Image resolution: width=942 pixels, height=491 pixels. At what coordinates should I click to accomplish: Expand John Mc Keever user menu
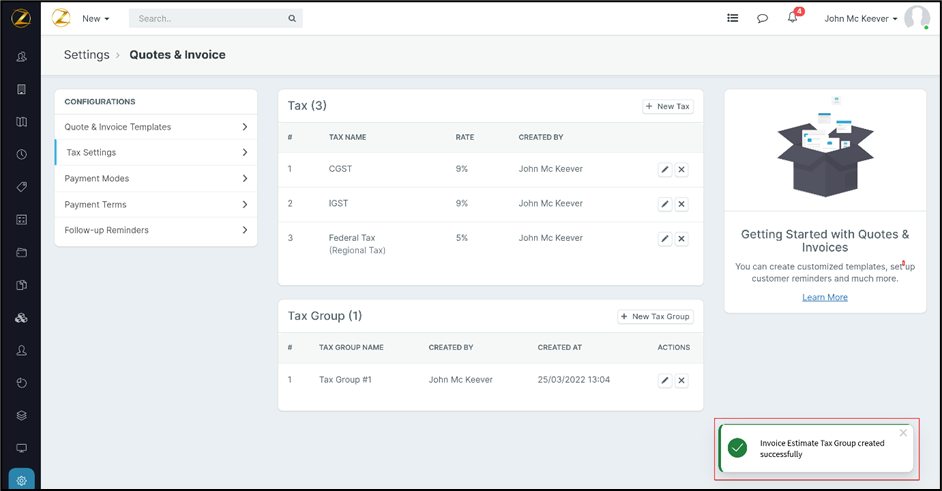(861, 18)
